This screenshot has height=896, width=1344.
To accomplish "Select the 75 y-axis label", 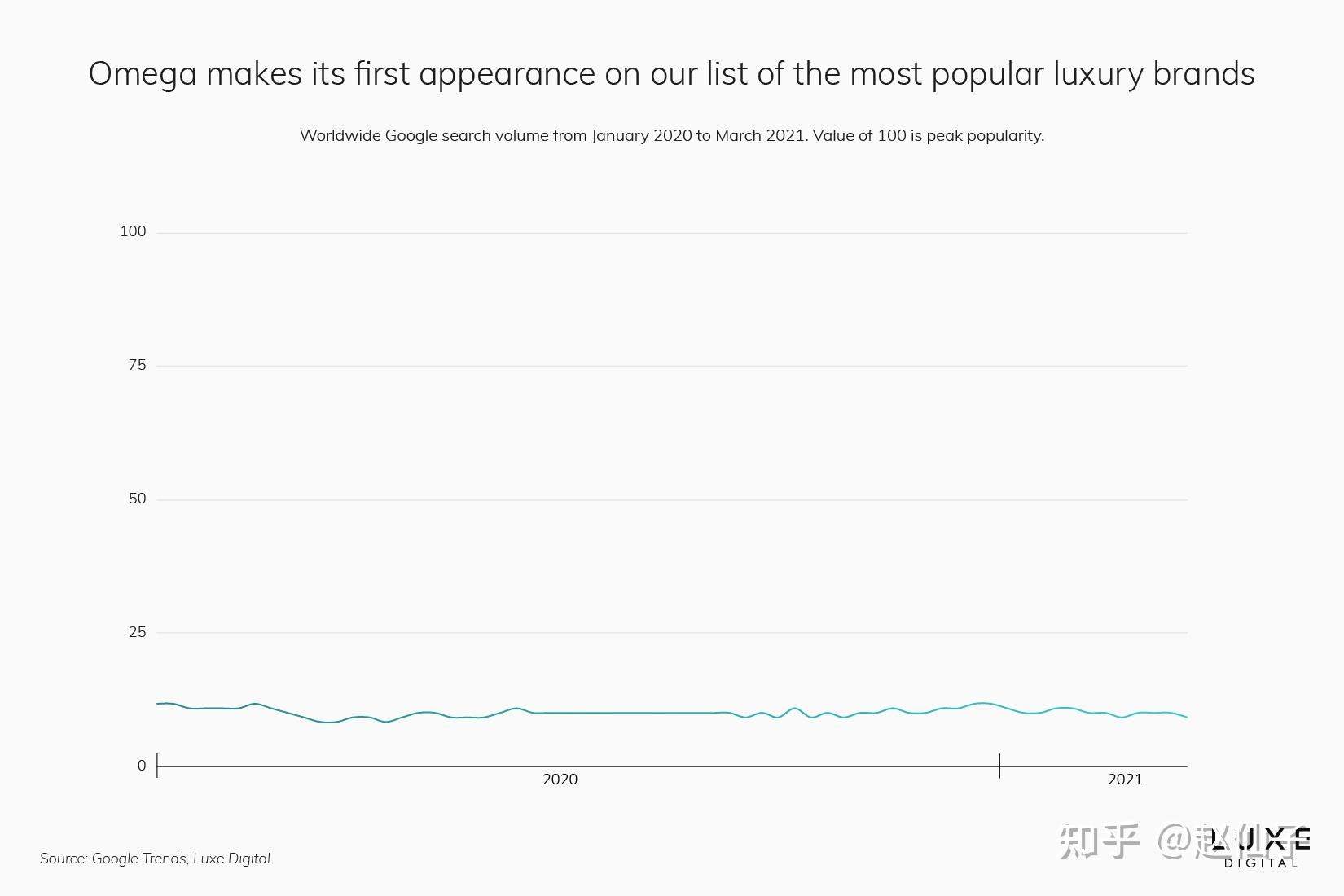I will click(x=137, y=366).
